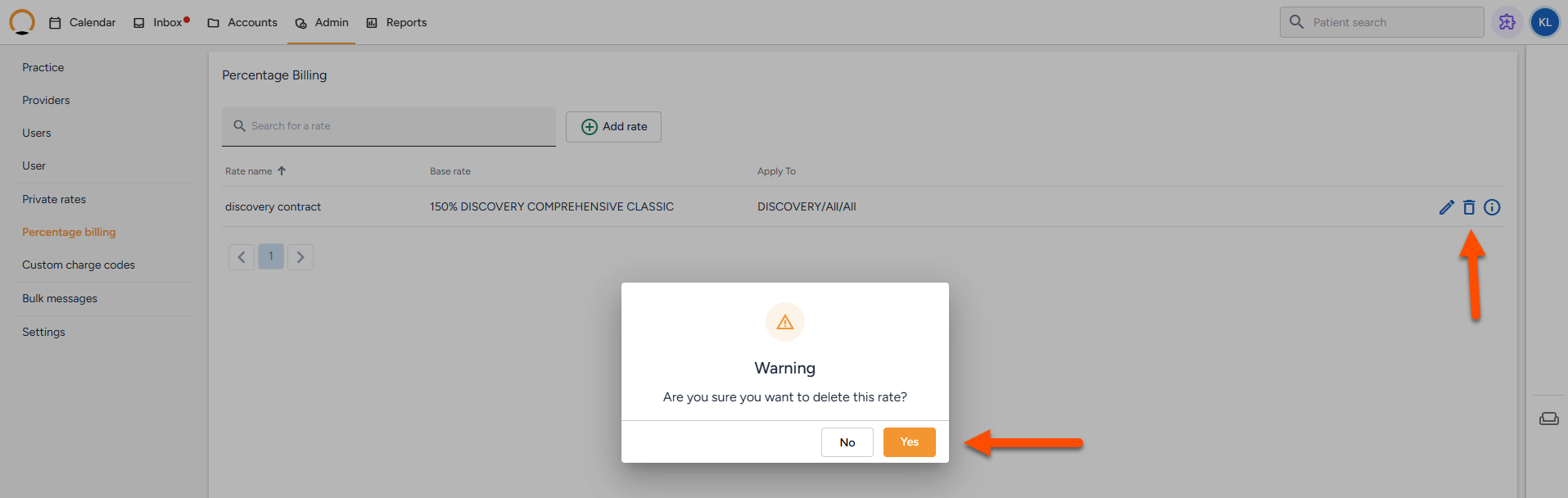Open Settings in the sidebar

point(43,332)
